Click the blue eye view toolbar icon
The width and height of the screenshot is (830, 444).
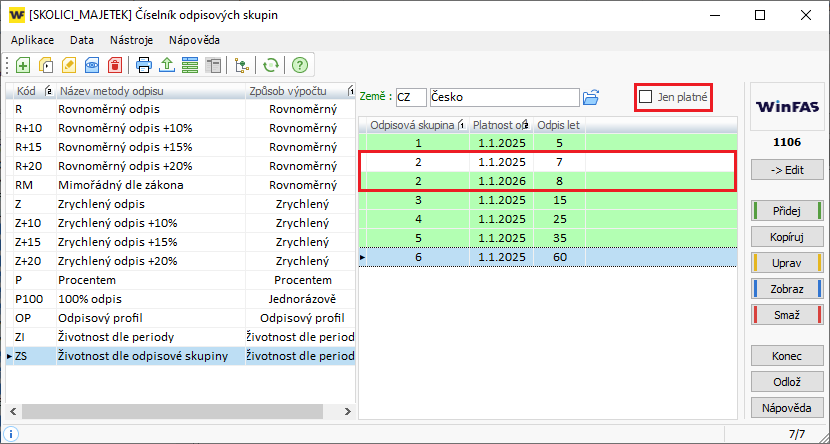(92, 65)
